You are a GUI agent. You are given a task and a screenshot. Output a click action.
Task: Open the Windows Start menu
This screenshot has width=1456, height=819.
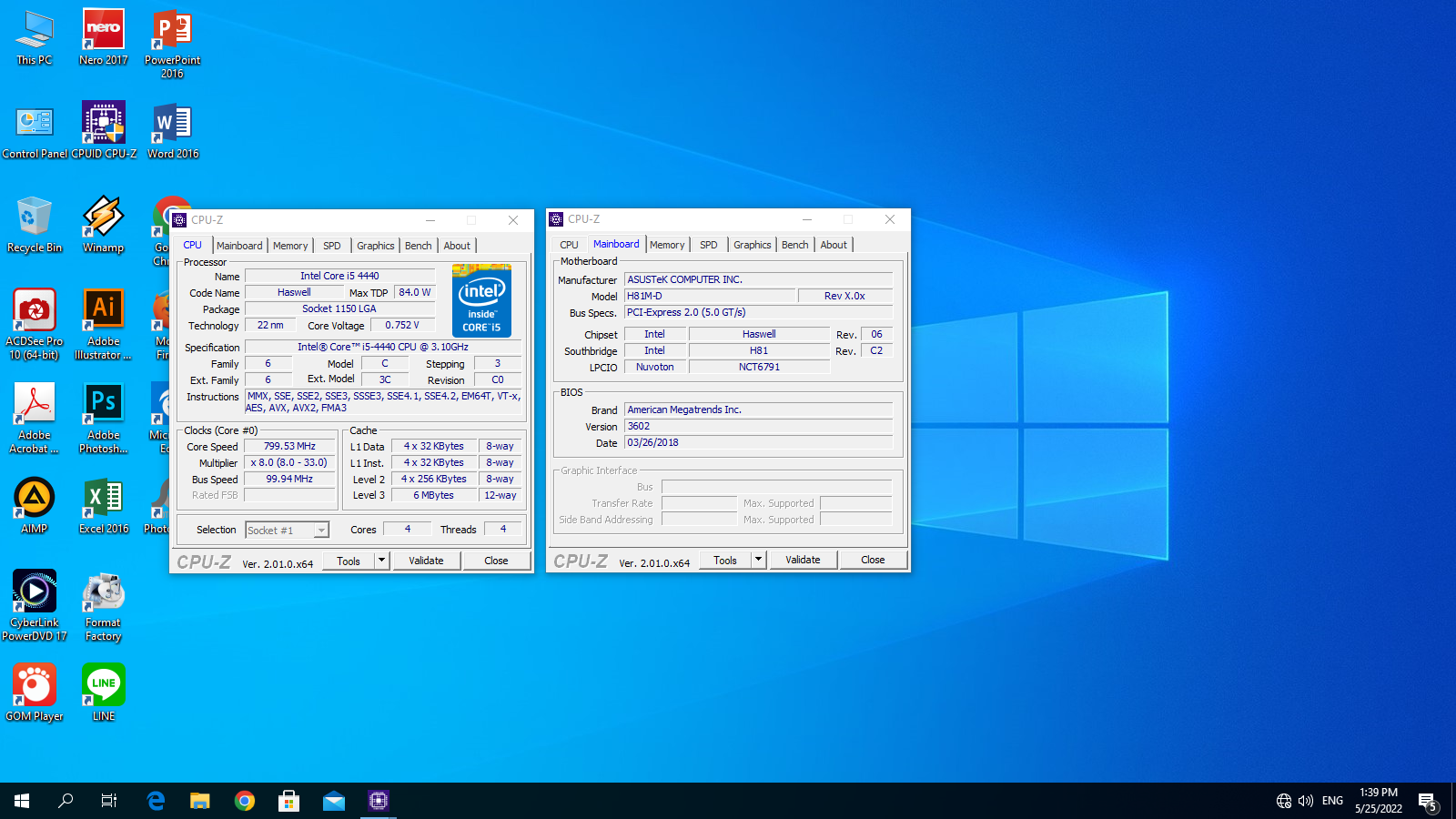22,801
